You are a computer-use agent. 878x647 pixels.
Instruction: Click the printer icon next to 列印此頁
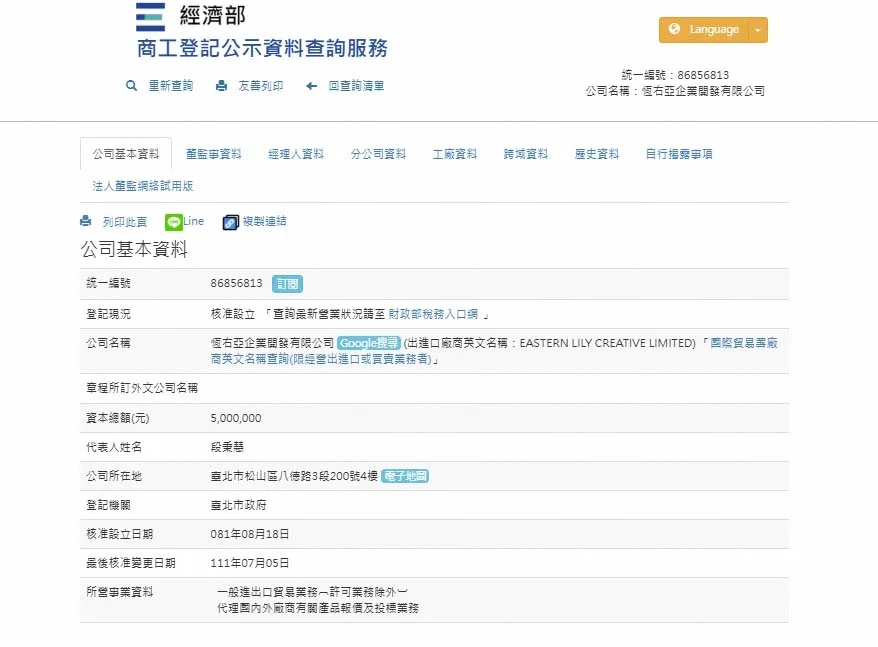click(86, 222)
